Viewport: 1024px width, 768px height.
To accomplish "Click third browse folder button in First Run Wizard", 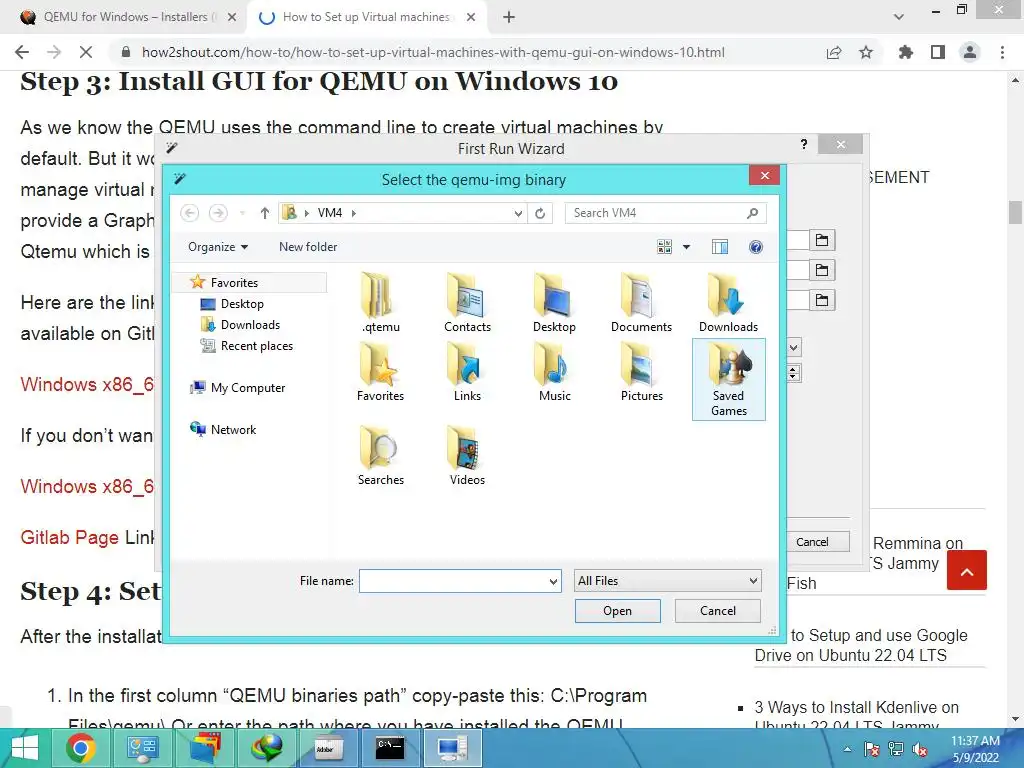I will tap(822, 300).
